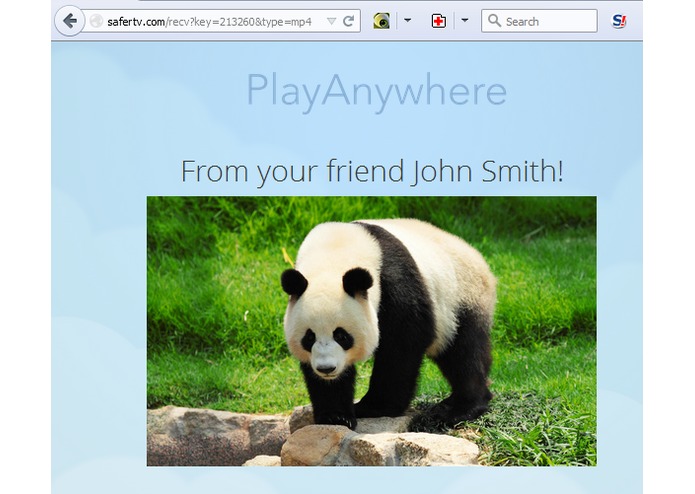
Task: Open the URL history dropdown arrow
Action: point(331,21)
